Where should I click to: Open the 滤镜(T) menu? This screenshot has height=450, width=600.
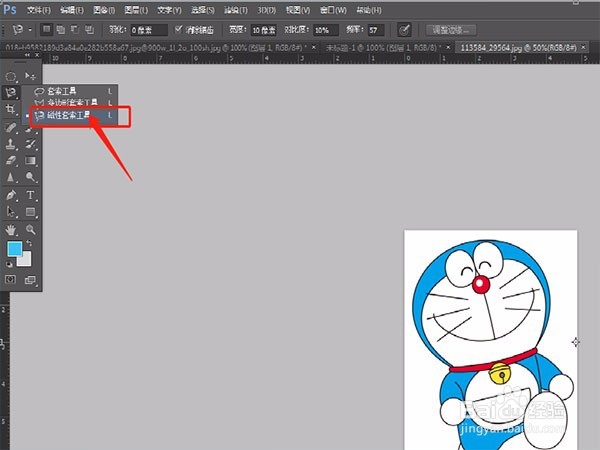[235, 10]
